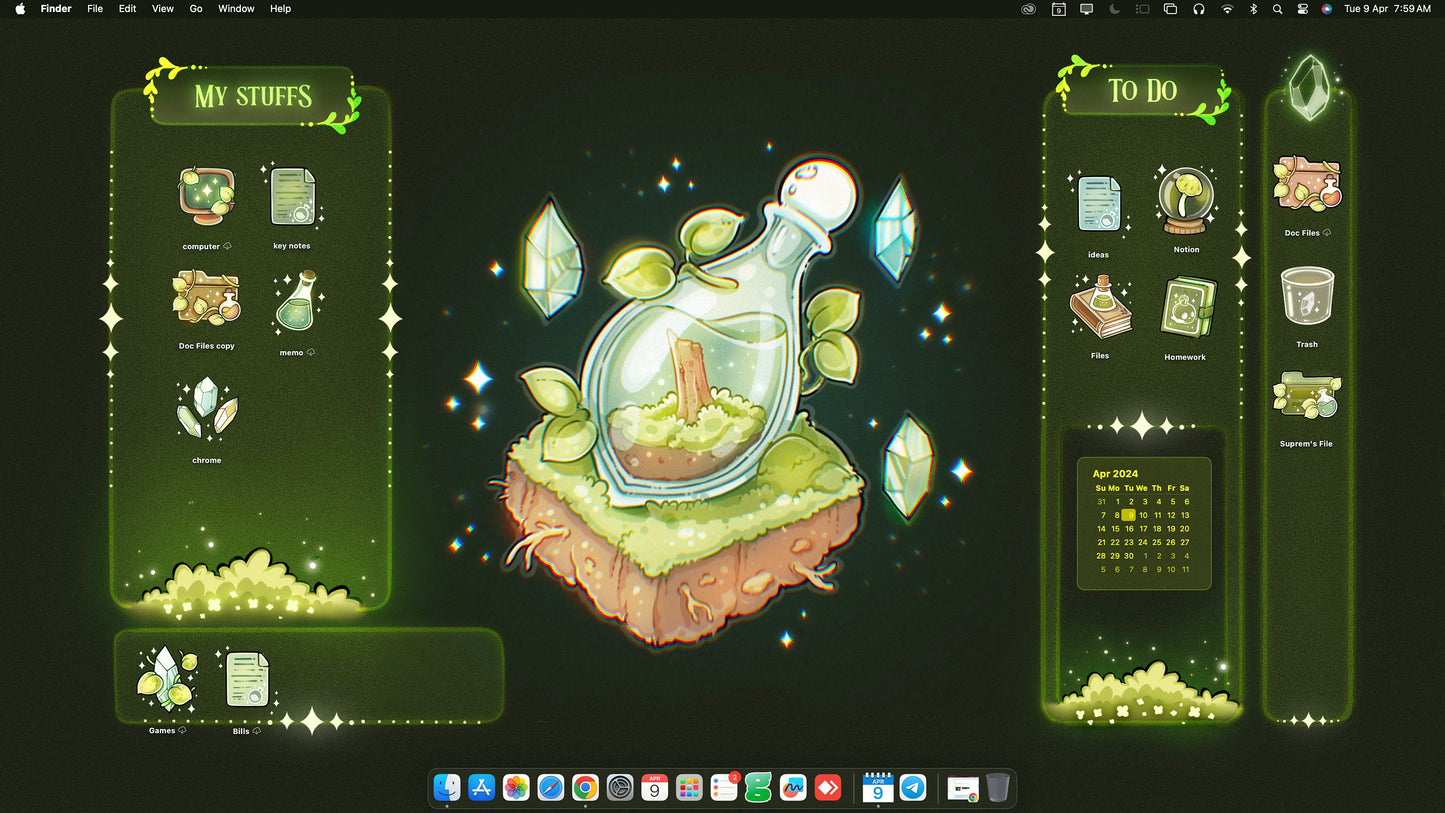The width and height of the screenshot is (1445, 813).
Task: Toggle Wi-Fi in the menu bar
Action: [1227, 9]
